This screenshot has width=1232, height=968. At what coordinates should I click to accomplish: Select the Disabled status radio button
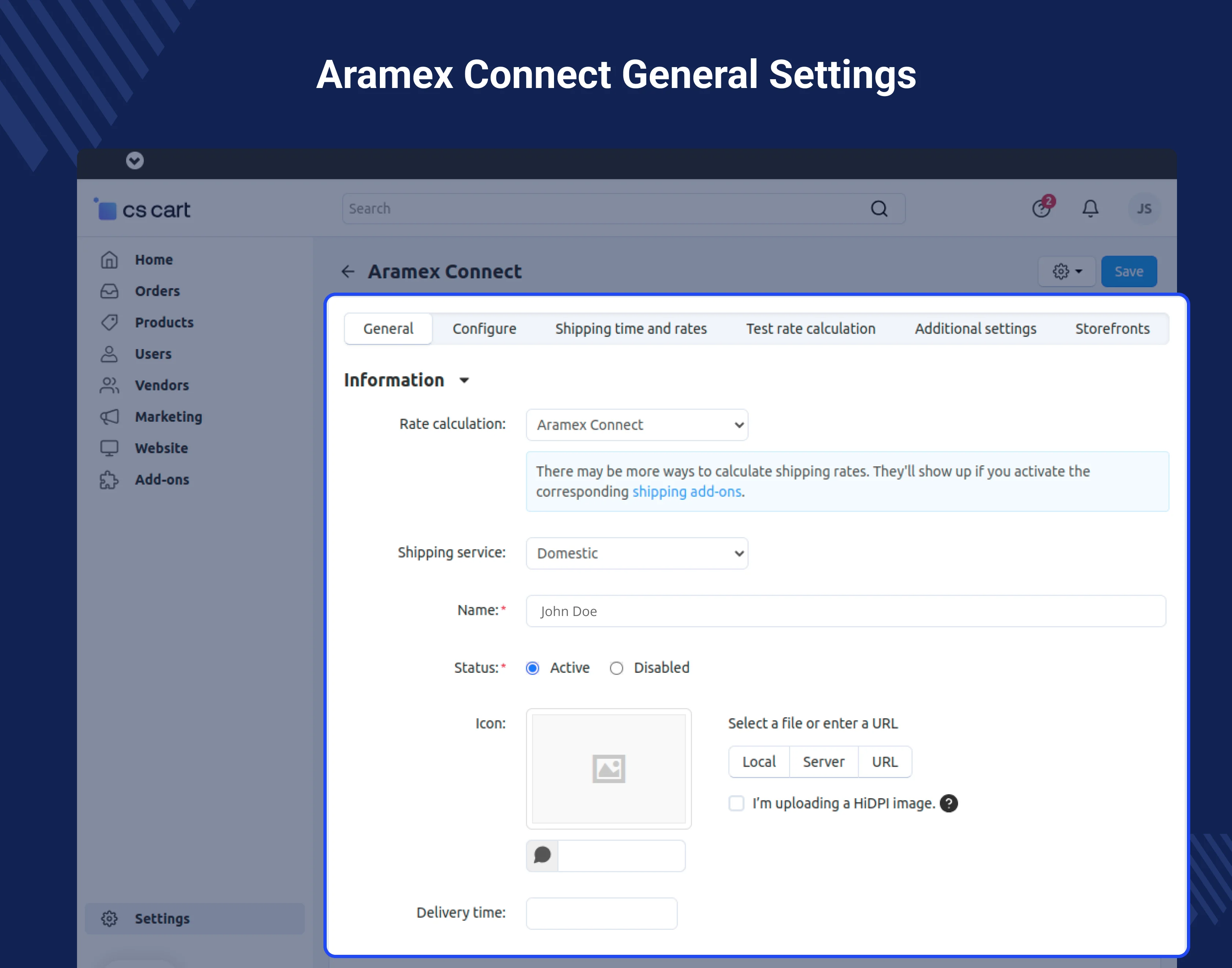point(617,668)
